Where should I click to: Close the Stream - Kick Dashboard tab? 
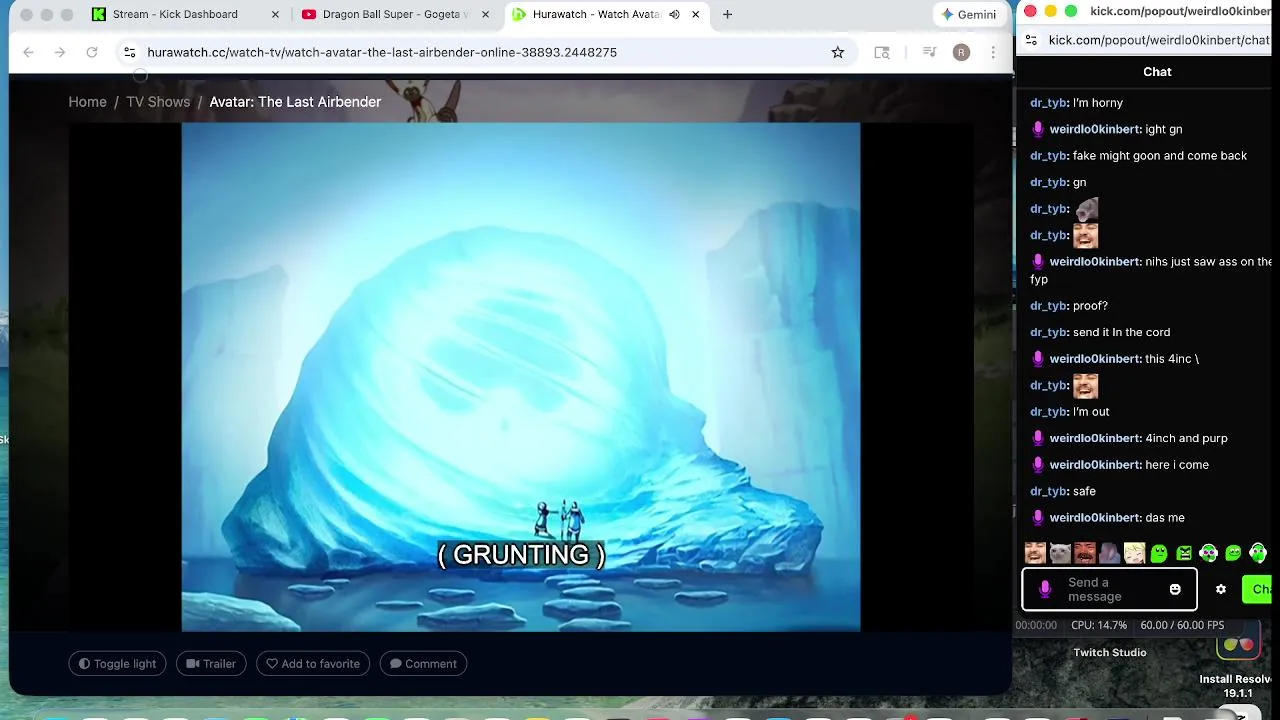pyautogui.click(x=275, y=14)
